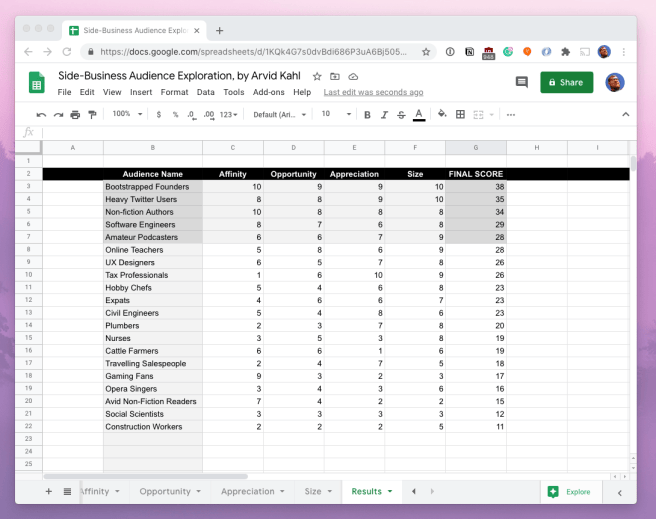Viewport: 656px width, 519px height.
Task: Collapse the menus with the up chevron
Action: (x=625, y=114)
